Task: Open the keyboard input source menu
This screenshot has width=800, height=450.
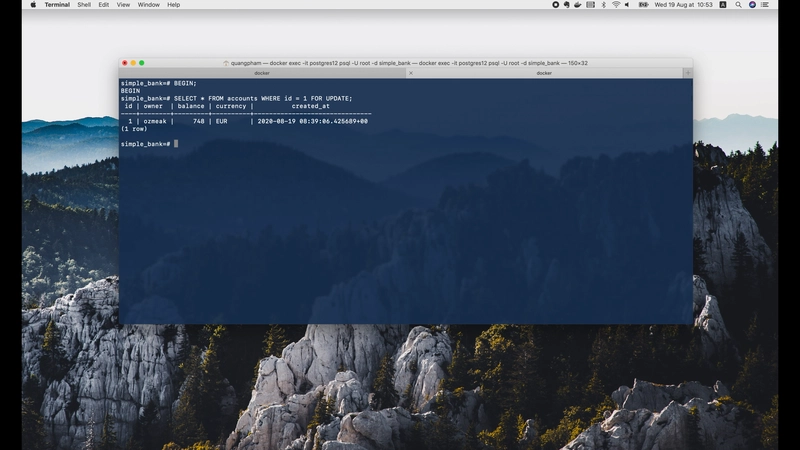Action: click(723, 5)
